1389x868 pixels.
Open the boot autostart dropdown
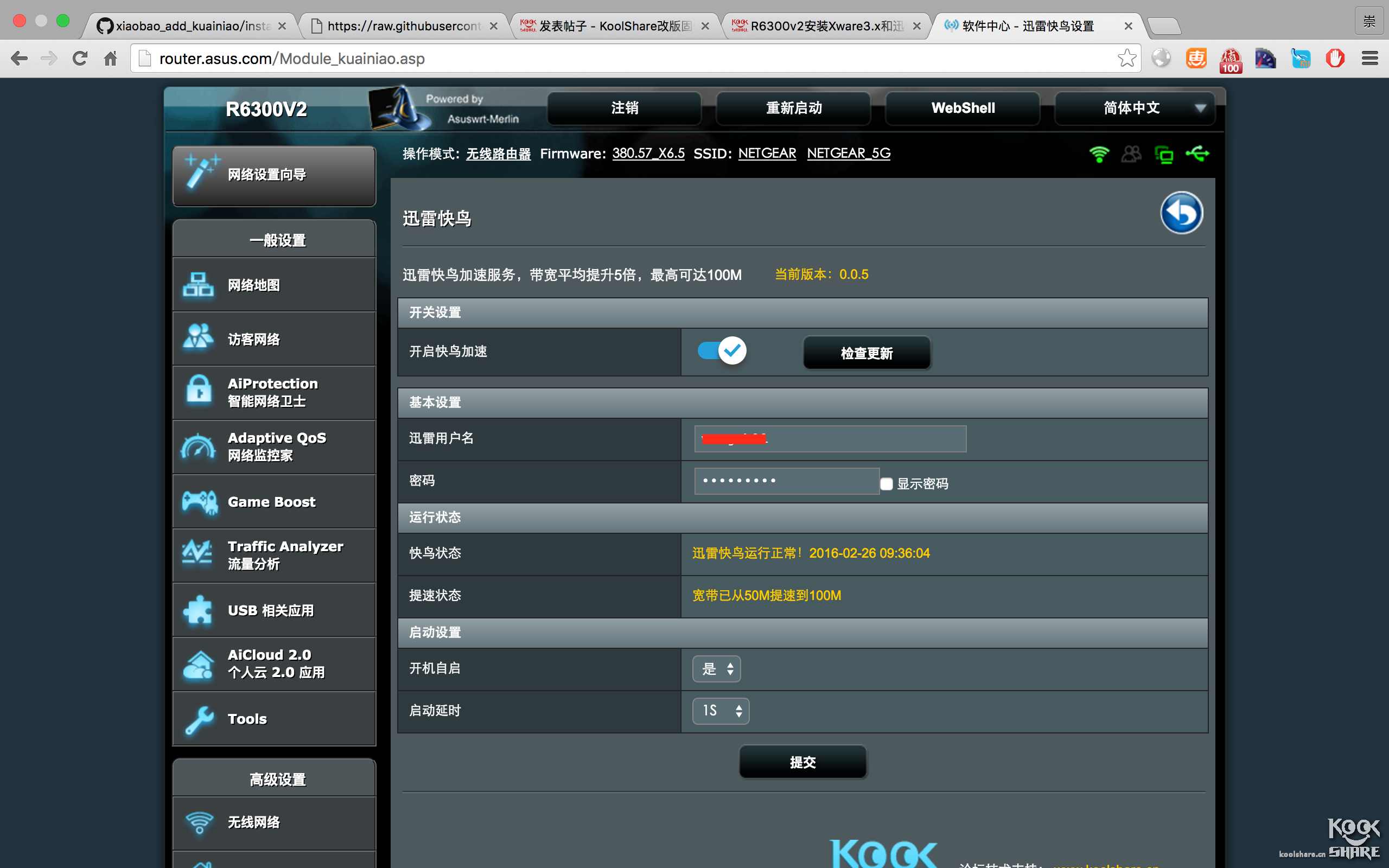tap(716, 669)
